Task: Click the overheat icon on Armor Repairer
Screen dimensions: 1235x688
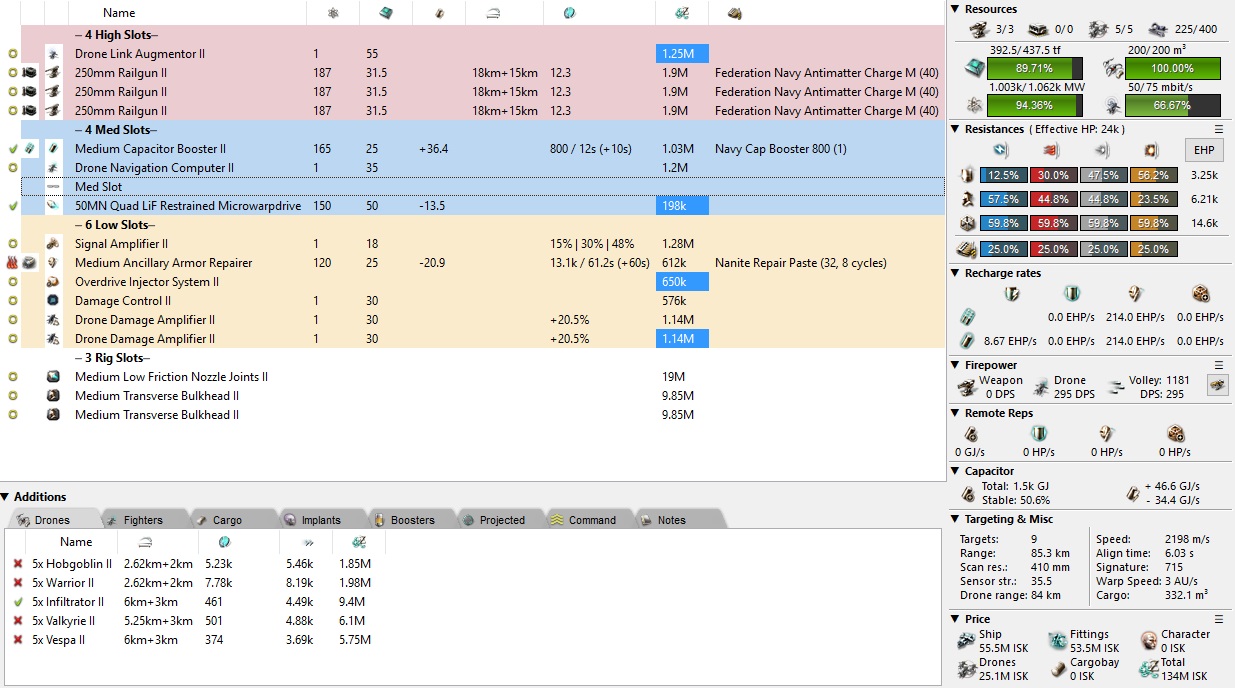Action: coord(12,263)
